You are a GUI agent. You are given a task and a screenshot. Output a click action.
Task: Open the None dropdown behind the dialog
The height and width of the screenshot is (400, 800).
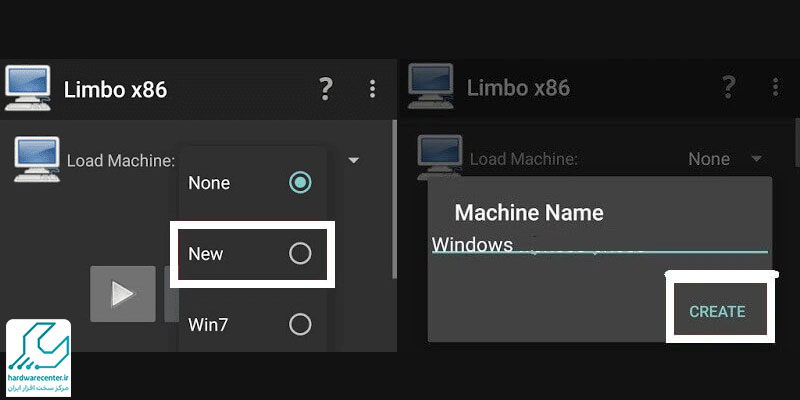[x=708, y=159]
